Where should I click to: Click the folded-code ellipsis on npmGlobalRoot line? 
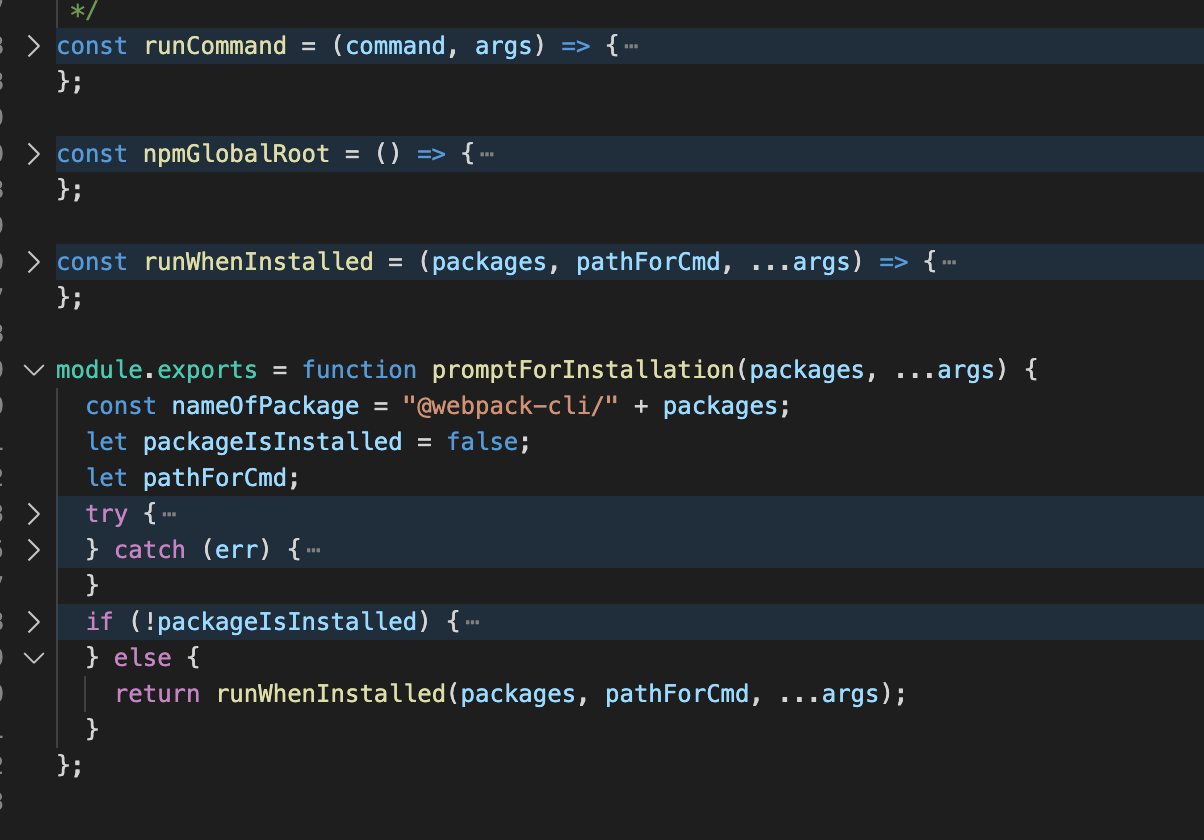tap(486, 154)
